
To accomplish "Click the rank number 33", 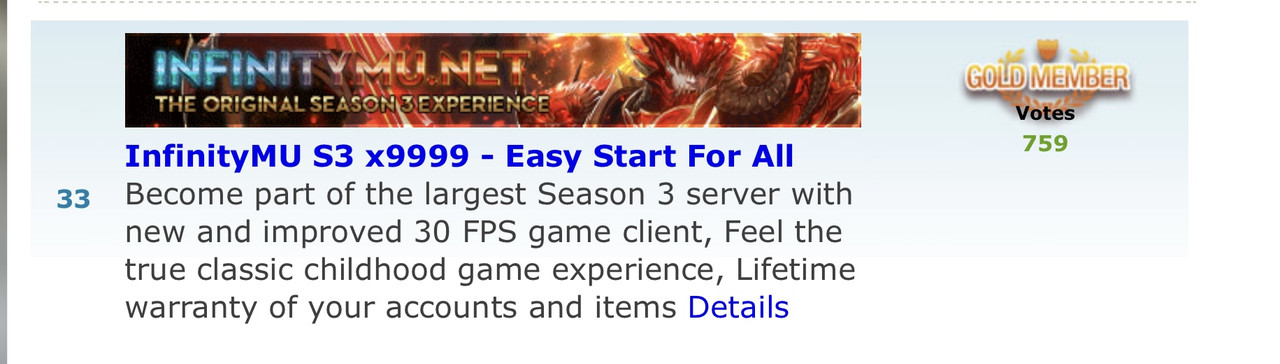I will point(73,200).
